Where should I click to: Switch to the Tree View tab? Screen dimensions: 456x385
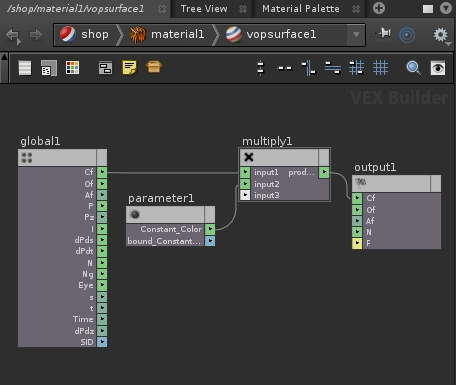pyautogui.click(x=204, y=9)
